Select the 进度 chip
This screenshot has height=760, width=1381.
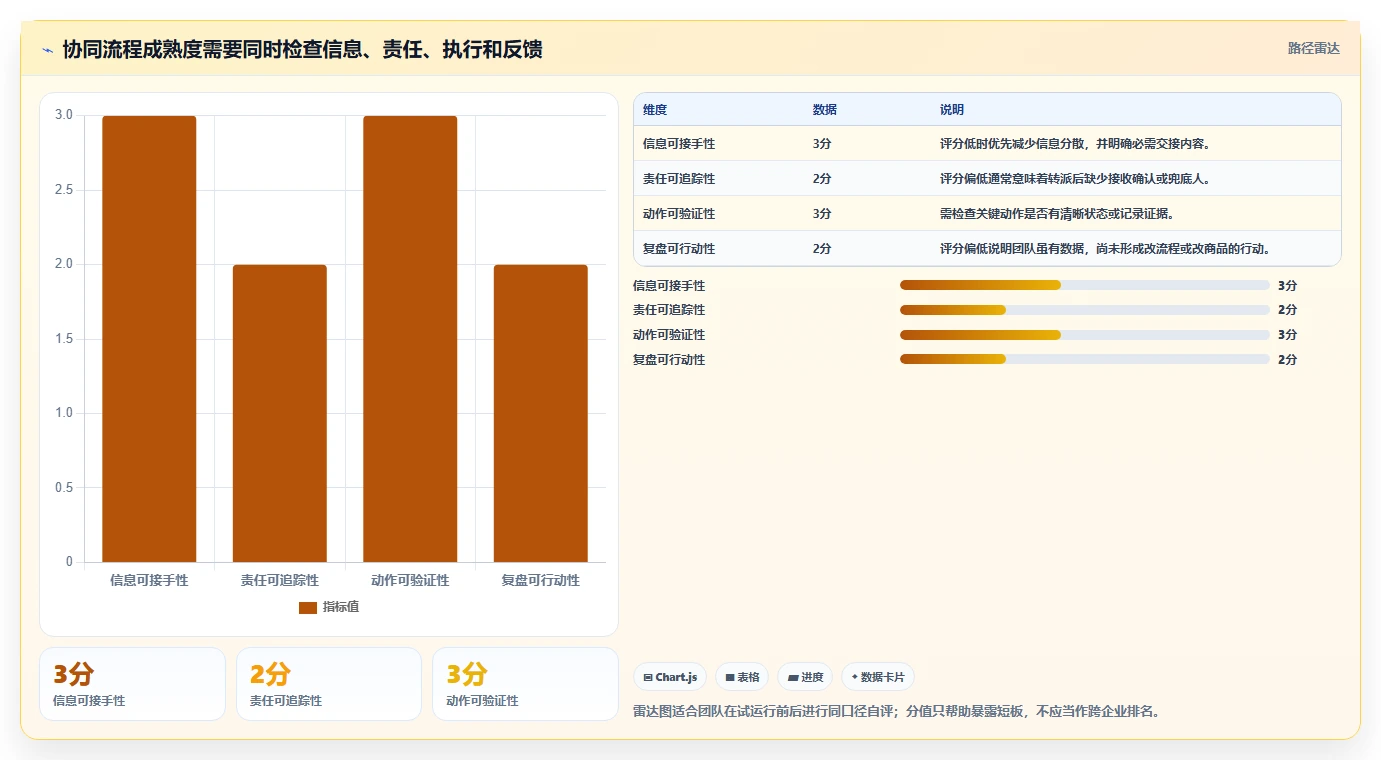click(805, 677)
